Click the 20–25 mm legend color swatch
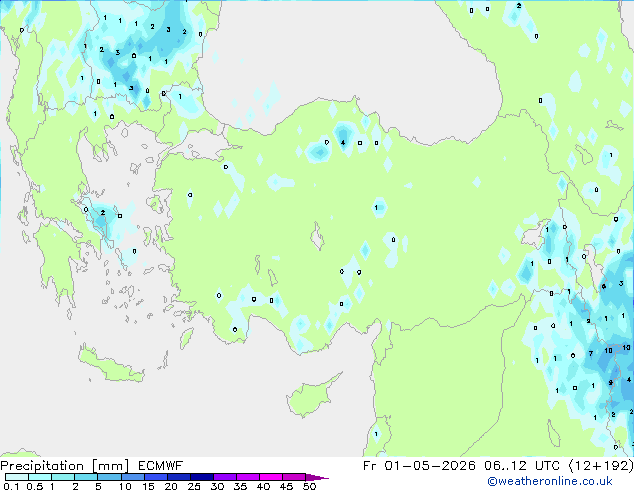 tap(178, 477)
